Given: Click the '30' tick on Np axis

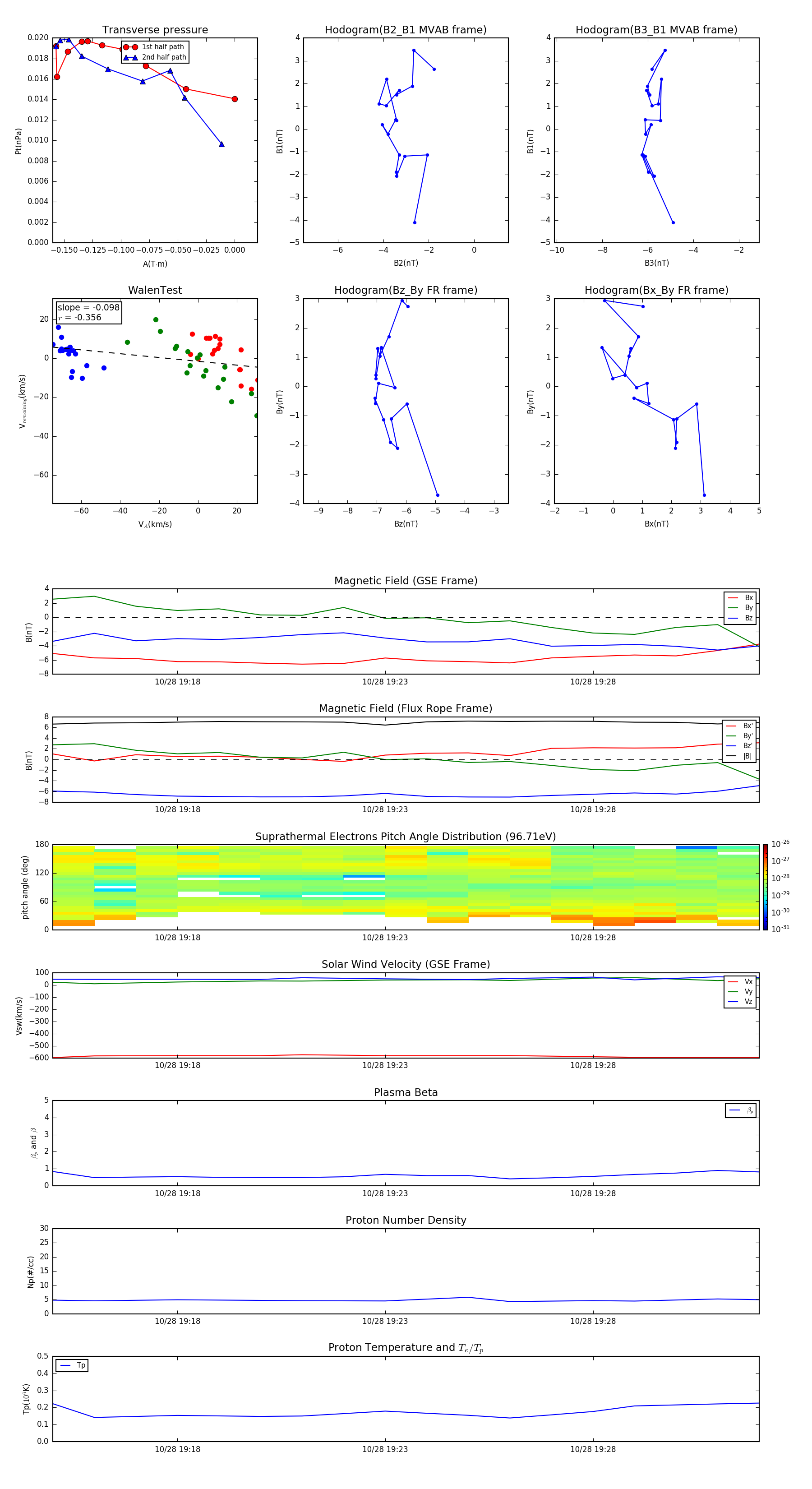Looking at the screenshot, I should (x=44, y=1228).
